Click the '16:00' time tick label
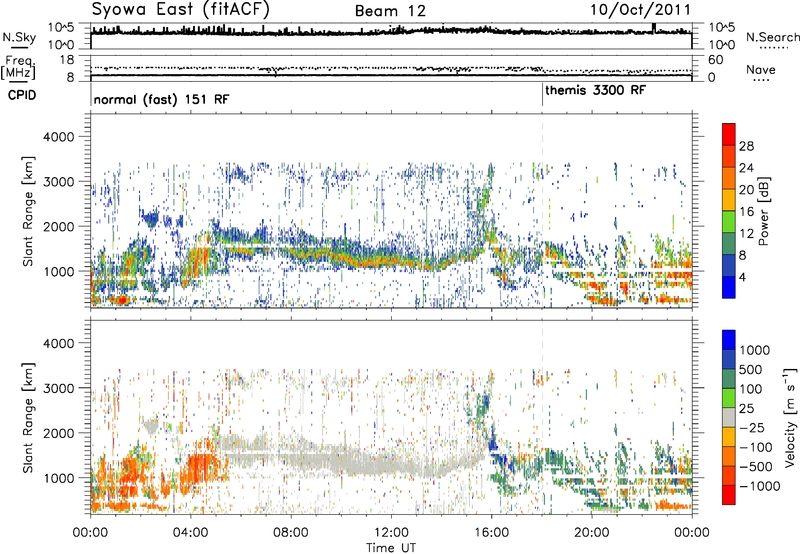The height and width of the screenshot is (554, 800). (x=491, y=533)
